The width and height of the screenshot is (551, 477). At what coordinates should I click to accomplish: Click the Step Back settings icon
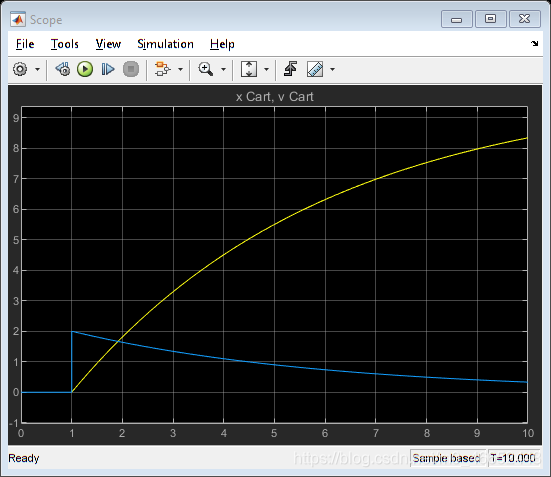coord(63,69)
